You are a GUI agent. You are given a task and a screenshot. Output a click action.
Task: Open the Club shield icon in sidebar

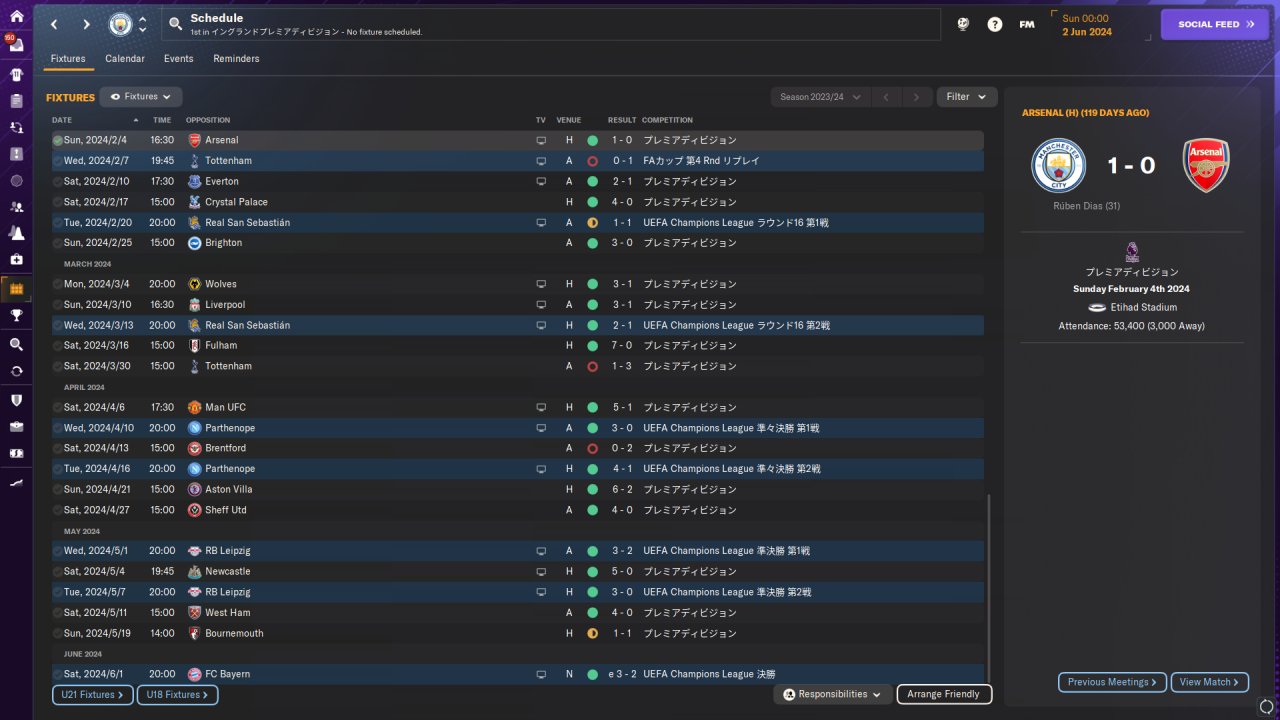click(x=16, y=400)
